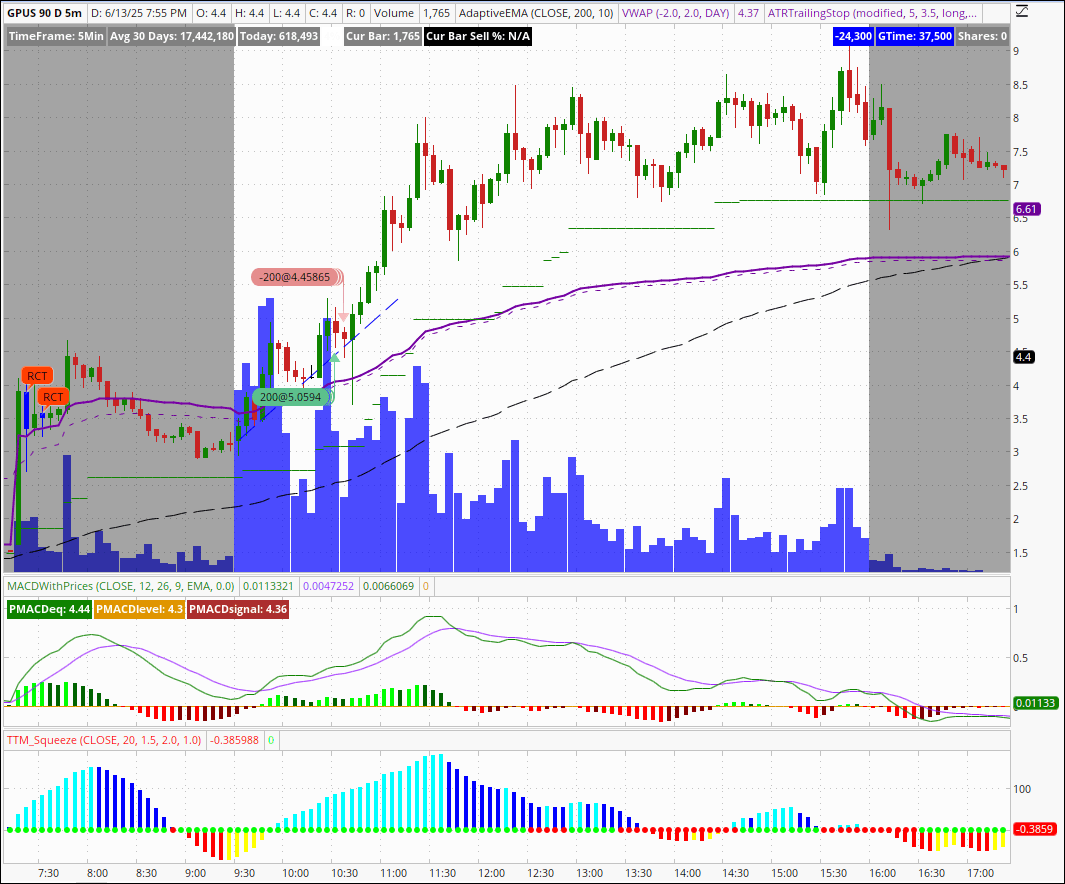Click the R: 0 range value
Screen dimensions: 1065x884
(355, 13)
